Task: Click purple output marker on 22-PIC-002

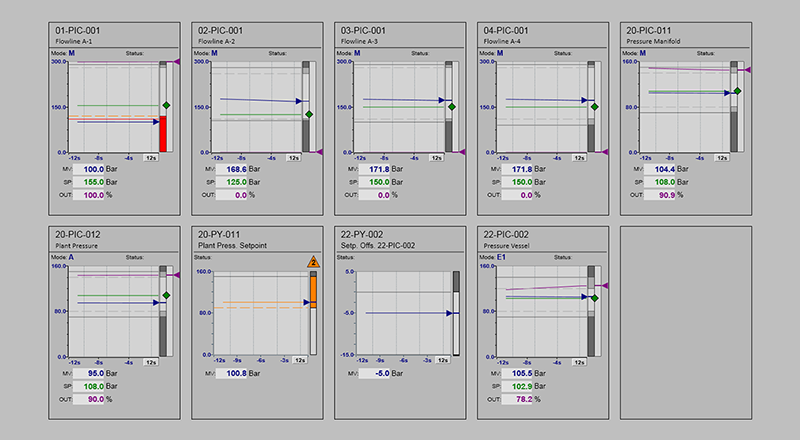Action: (x=605, y=286)
